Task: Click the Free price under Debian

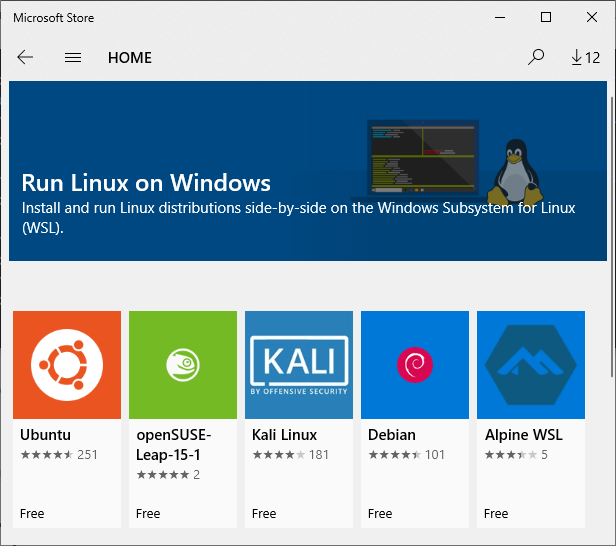Action: (380, 513)
